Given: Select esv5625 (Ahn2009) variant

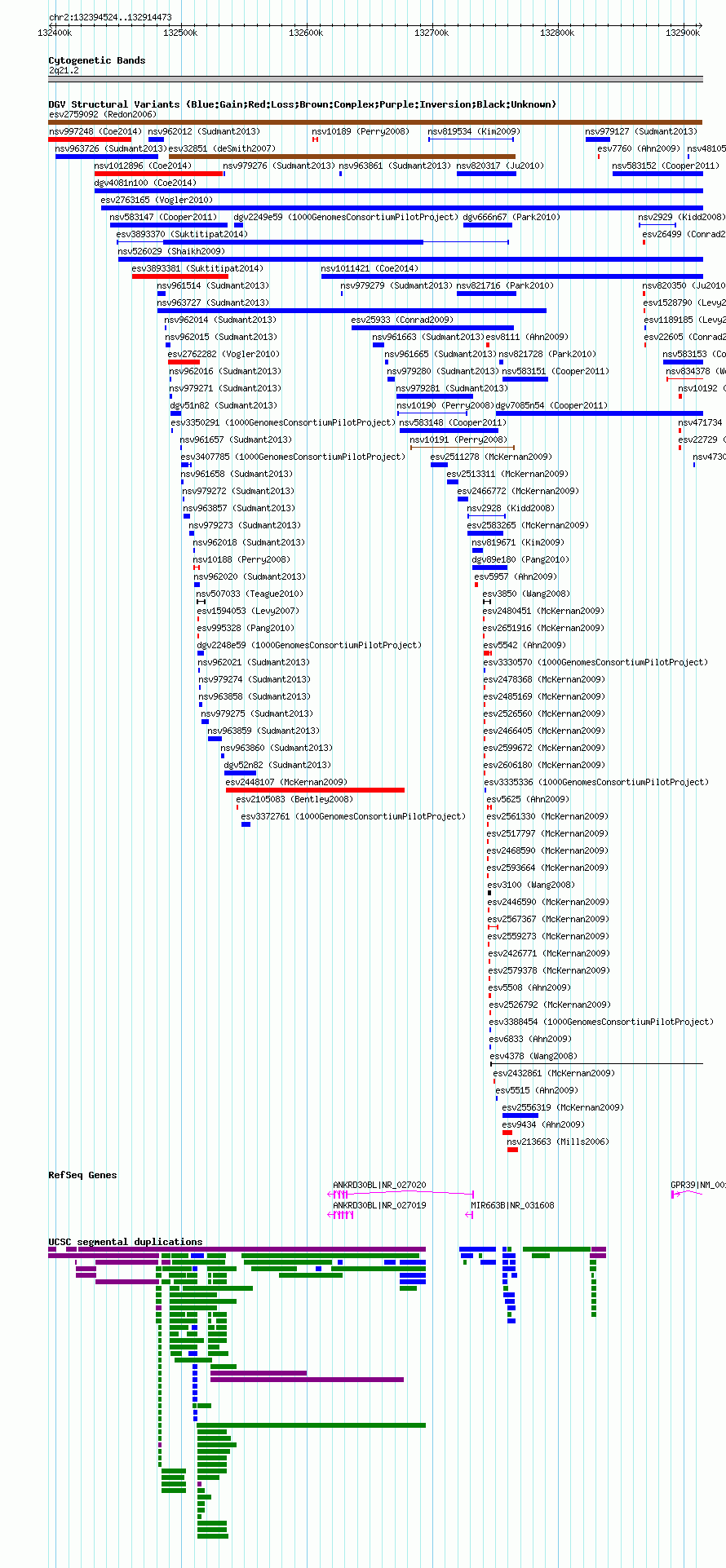Looking at the screenshot, I should point(489,807).
